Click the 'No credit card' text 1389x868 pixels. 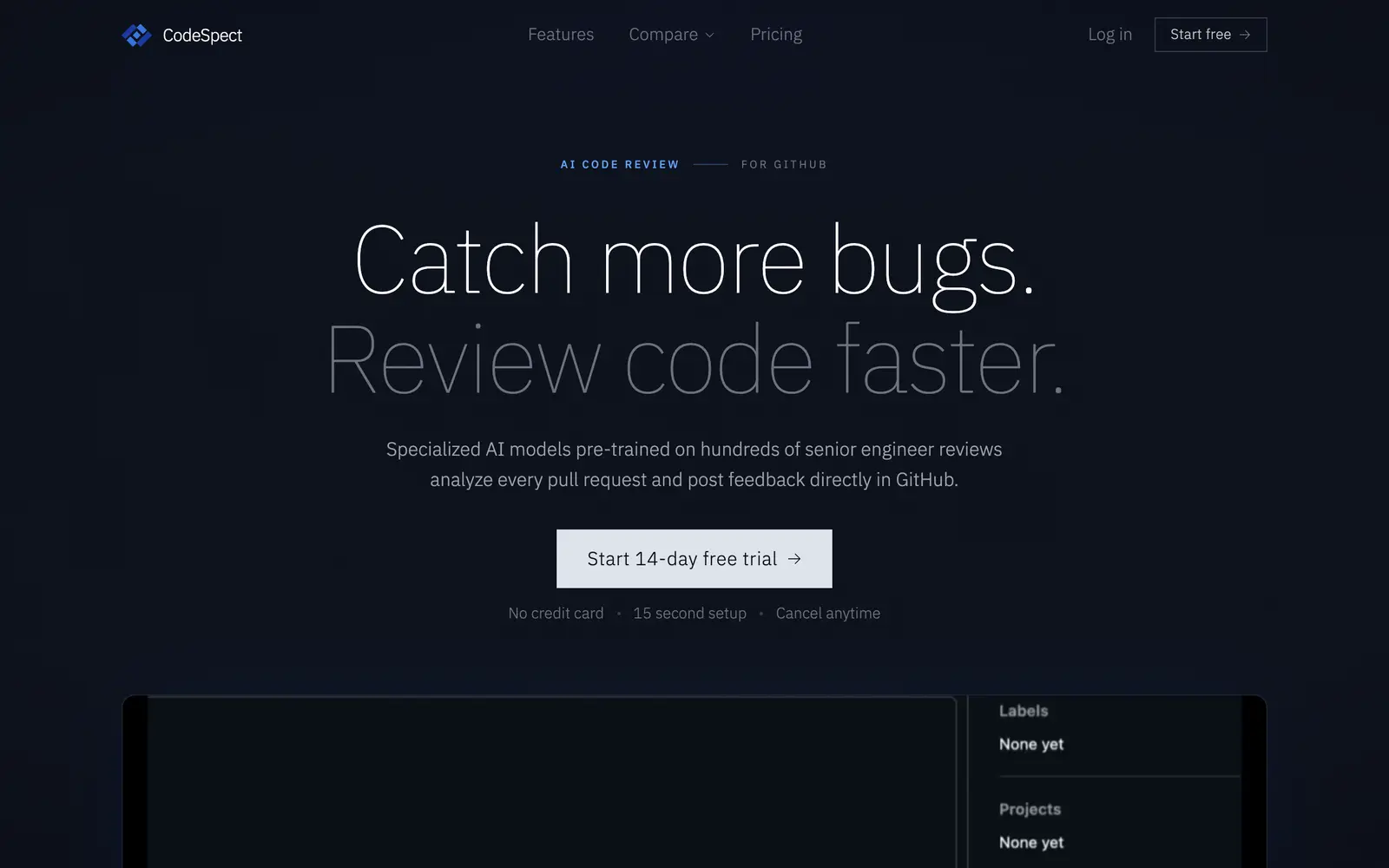556,613
